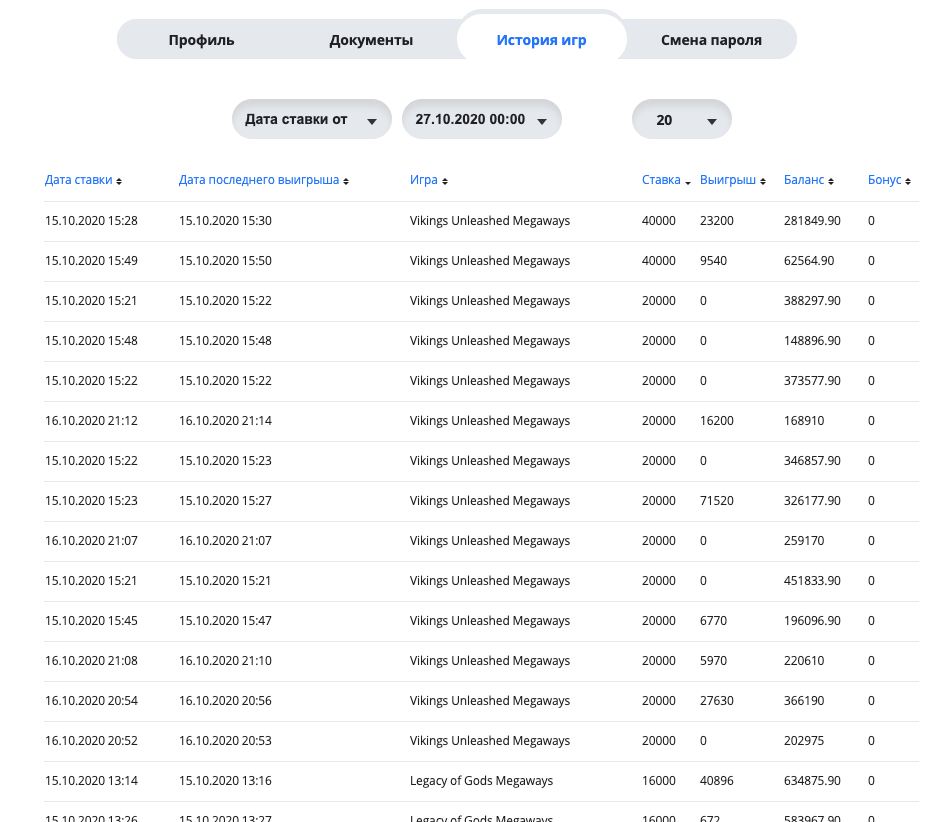This screenshot has height=822, width=937.
Task: Click the balance value 62564.90
Action: coord(809,260)
